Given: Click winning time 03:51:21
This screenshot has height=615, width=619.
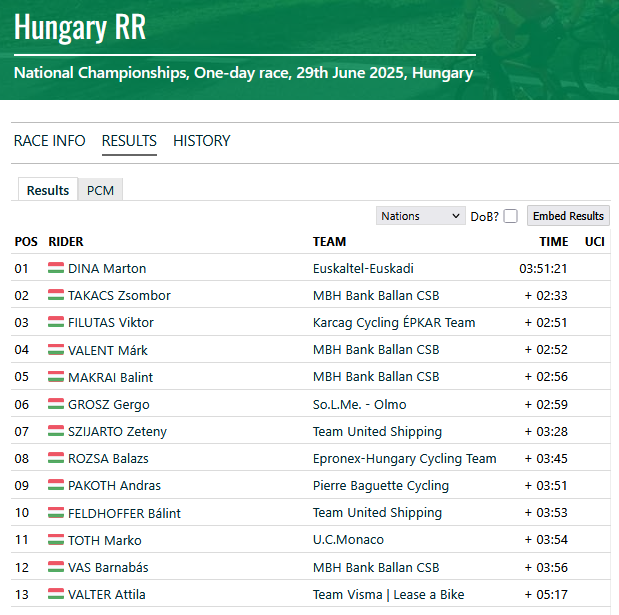Looking at the screenshot, I should (543, 268).
